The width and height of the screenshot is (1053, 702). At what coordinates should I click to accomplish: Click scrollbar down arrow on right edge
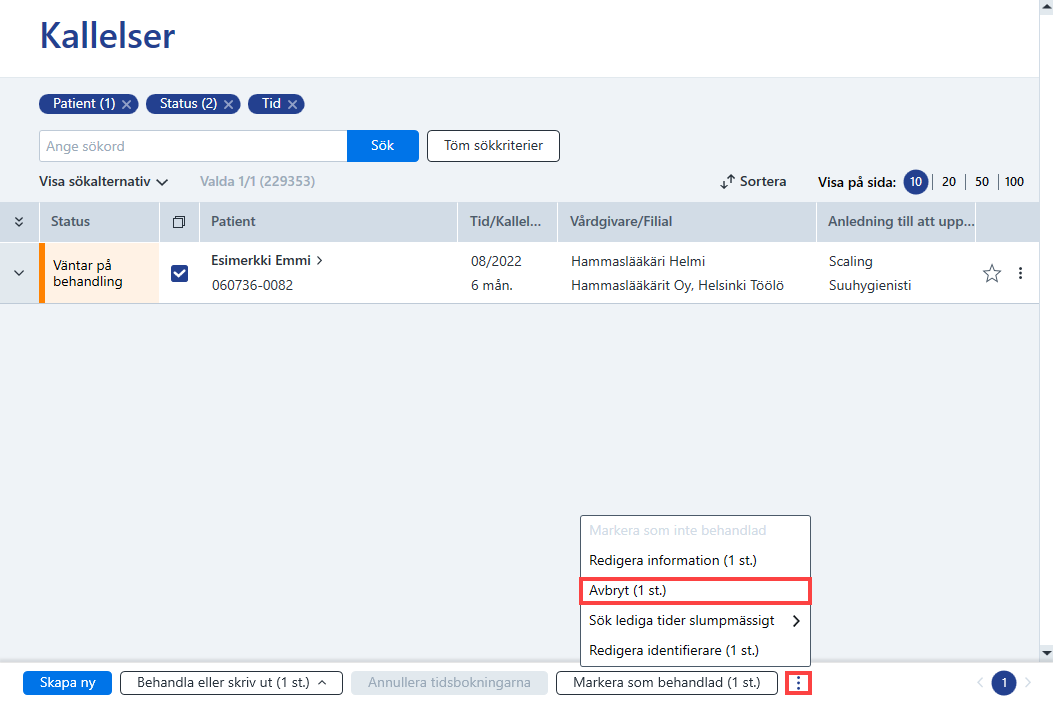click(1046, 652)
